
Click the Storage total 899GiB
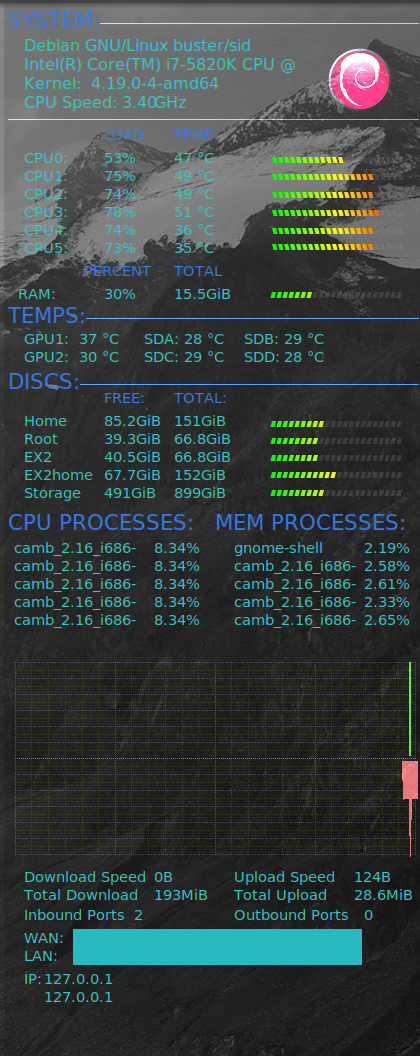pos(199,493)
